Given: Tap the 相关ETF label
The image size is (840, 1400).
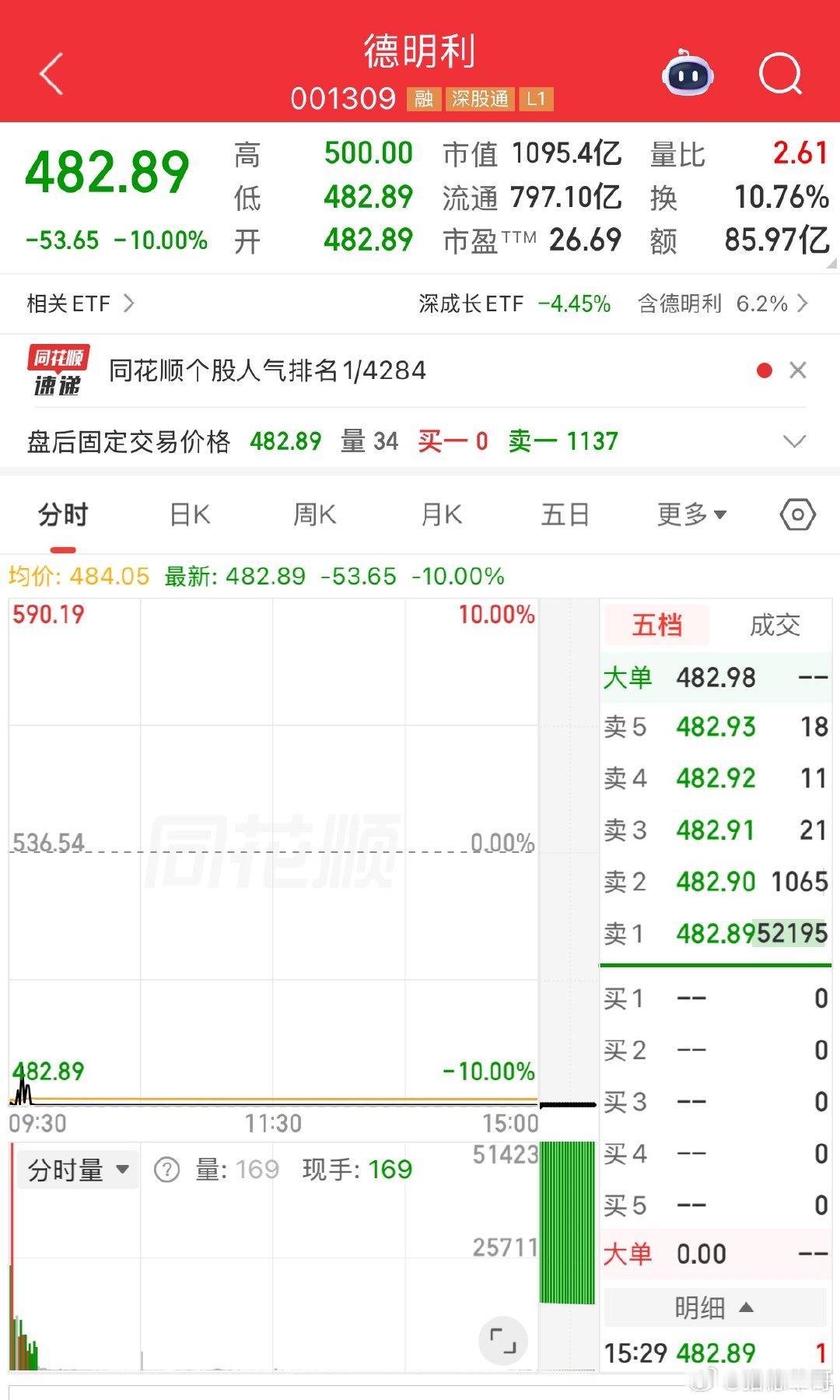Looking at the screenshot, I should tap(68, 303).
